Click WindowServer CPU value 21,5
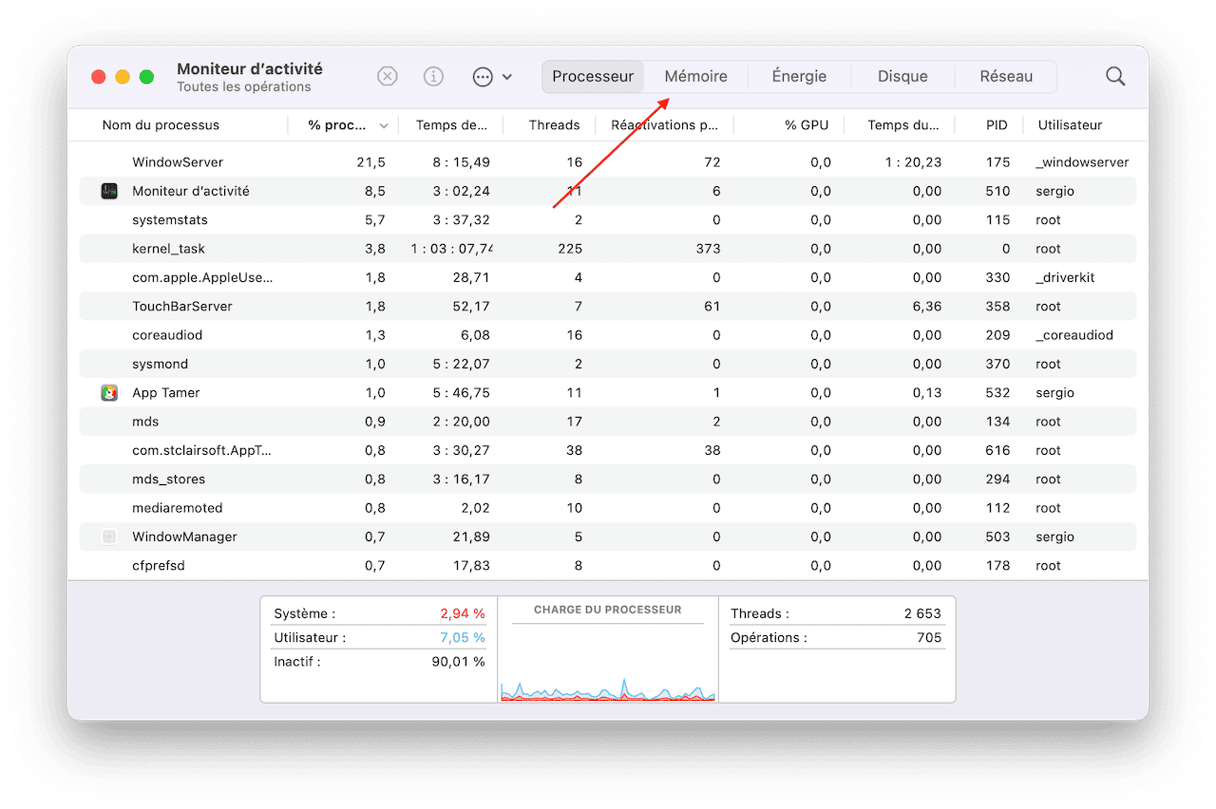Viewport: 1216px width, 809px height. 371,162
